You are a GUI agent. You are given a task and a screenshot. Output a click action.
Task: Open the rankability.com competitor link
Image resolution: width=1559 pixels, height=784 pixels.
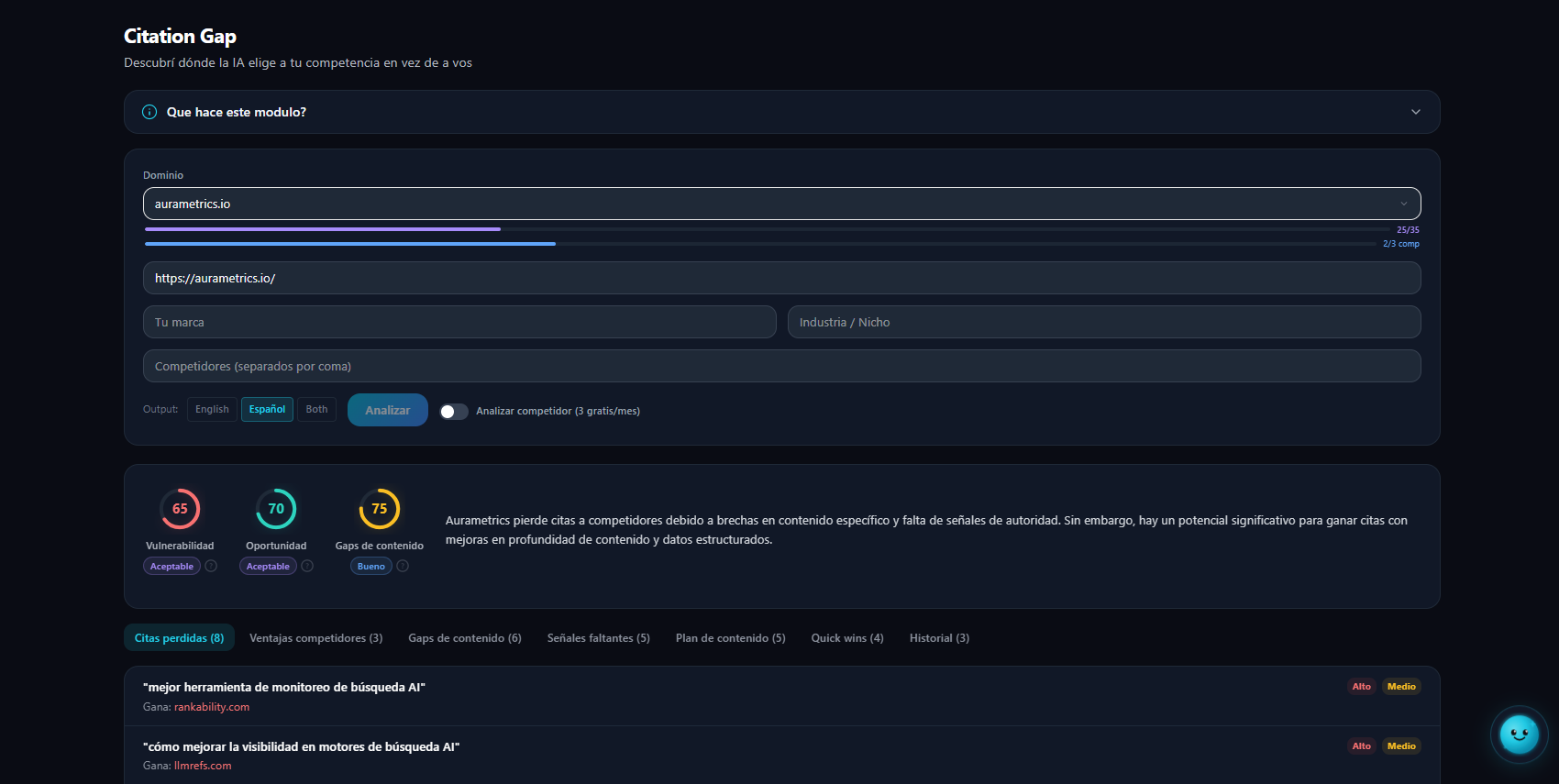[212, 707]
